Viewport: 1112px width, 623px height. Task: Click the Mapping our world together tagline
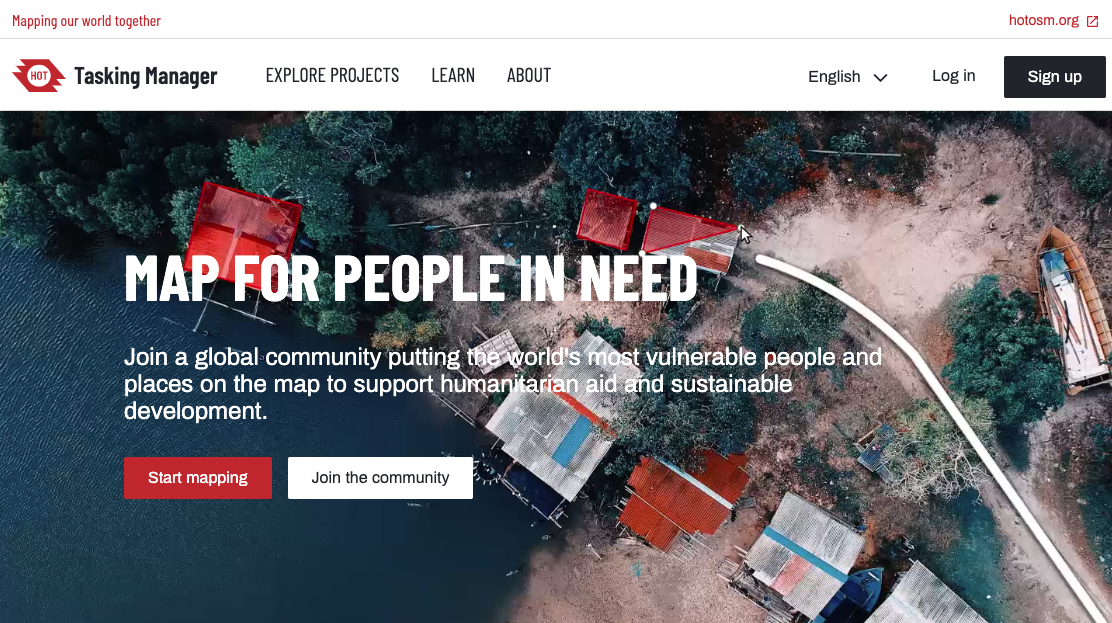coord(87,21)
